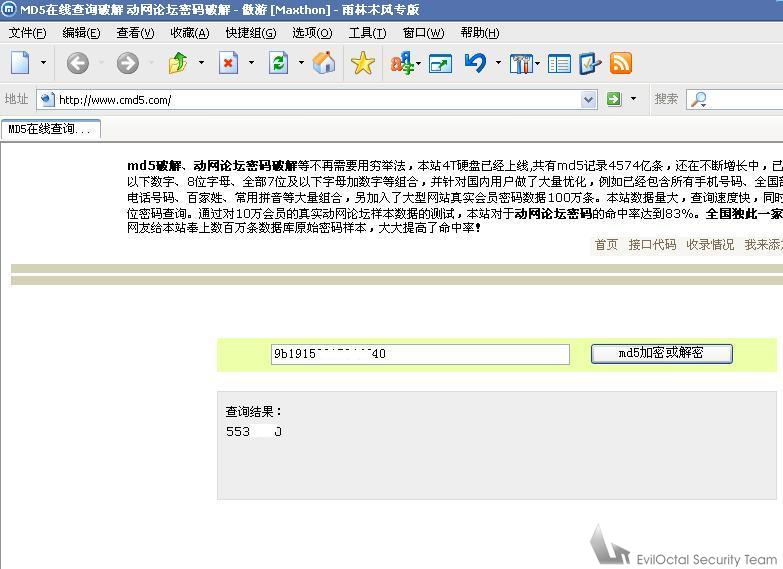783x569 pixels.
Task: Open the 收录情况 link
Action: pos(710,244)
